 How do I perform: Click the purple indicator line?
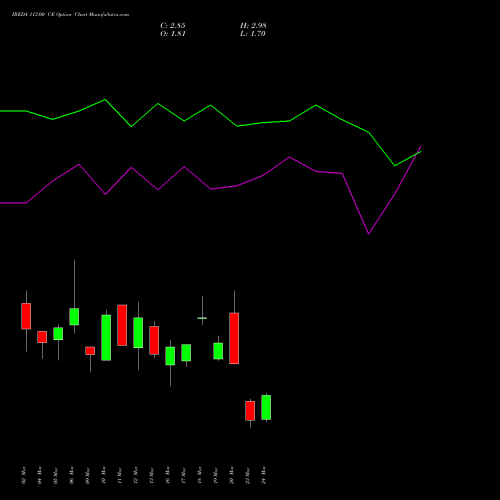pos(210,189)
